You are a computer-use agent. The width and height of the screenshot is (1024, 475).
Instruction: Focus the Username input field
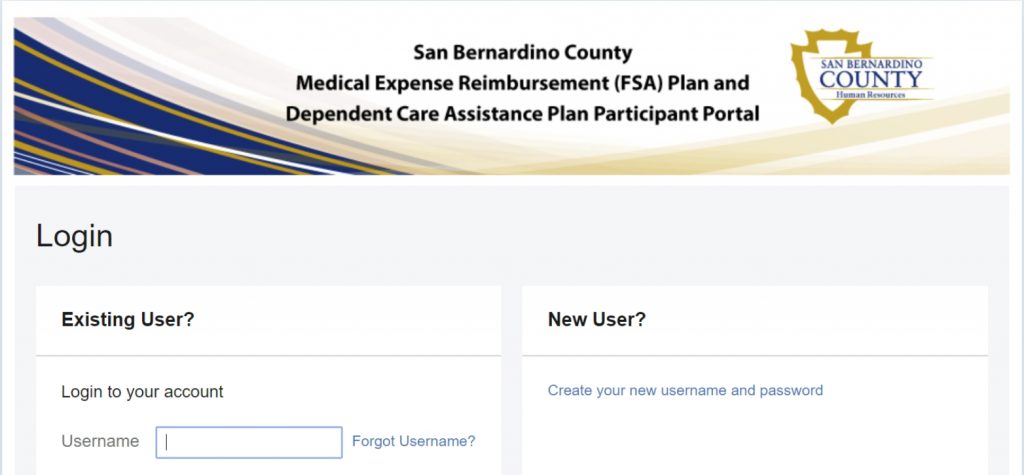pyautogui.click(x=249, y=442)
